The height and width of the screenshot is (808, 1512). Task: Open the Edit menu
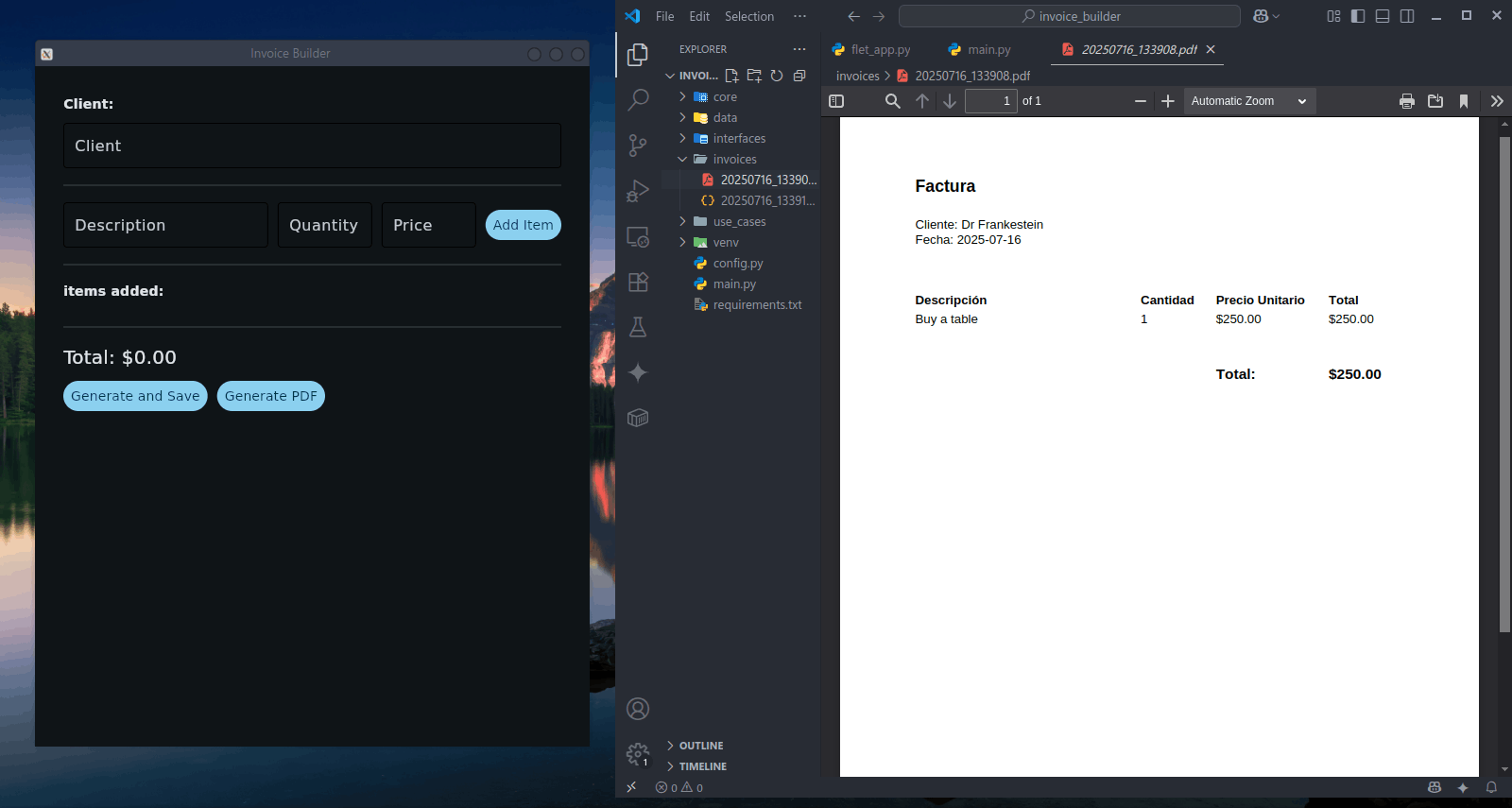coord(699,16)
